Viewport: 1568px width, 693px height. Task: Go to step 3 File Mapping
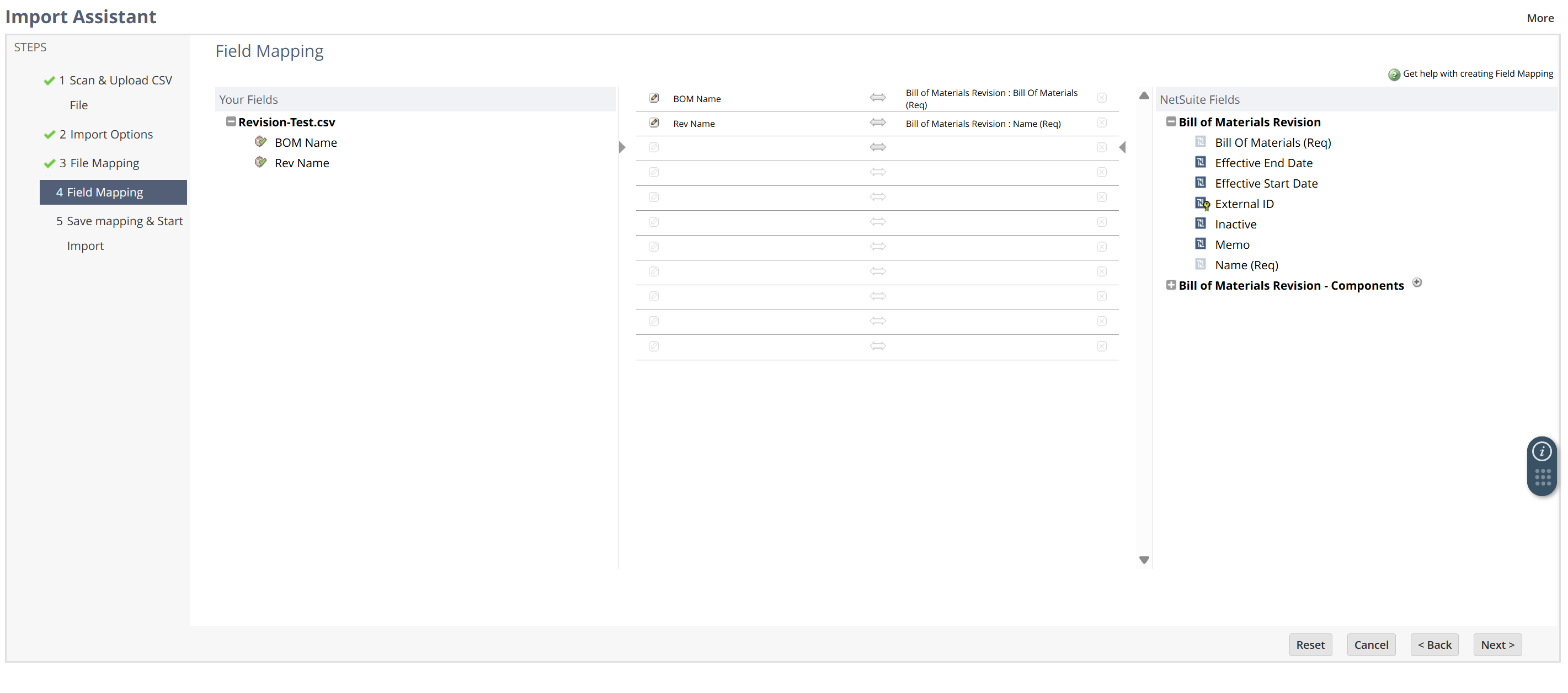(99, 163)
